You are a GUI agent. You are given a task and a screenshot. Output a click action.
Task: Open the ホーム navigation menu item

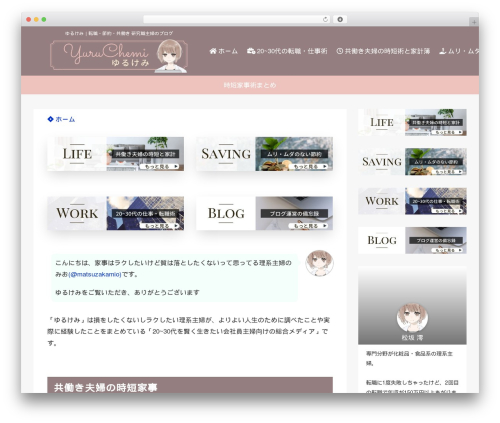click(x=224, y=51)
